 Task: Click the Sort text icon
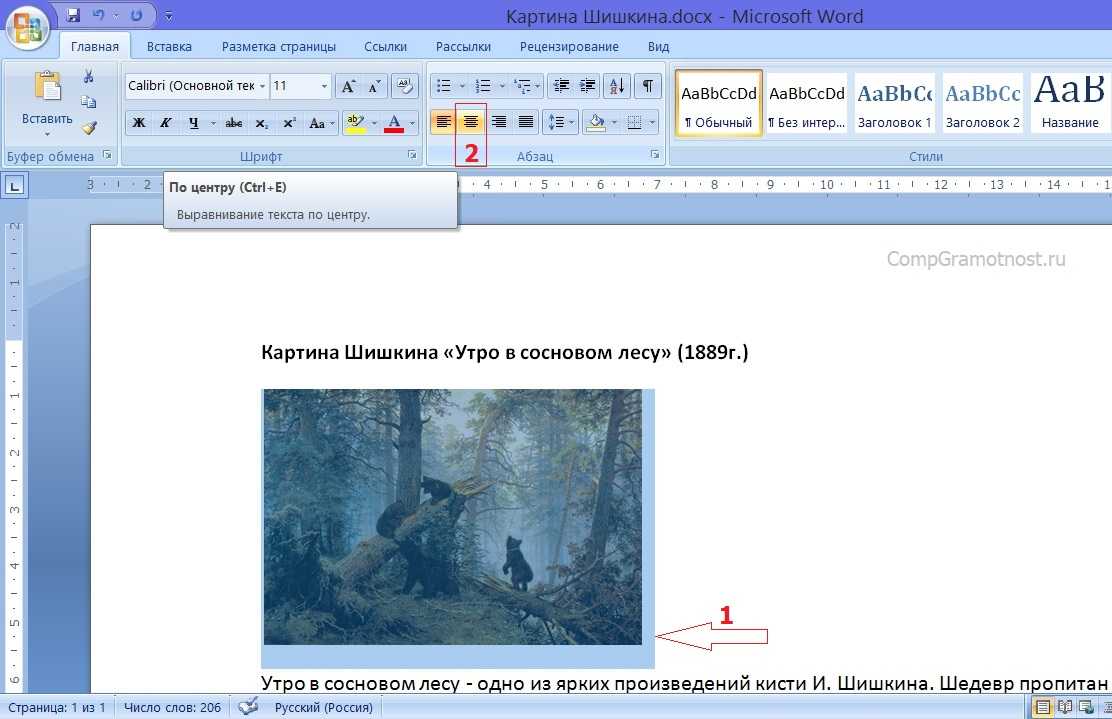click(616, 86)
